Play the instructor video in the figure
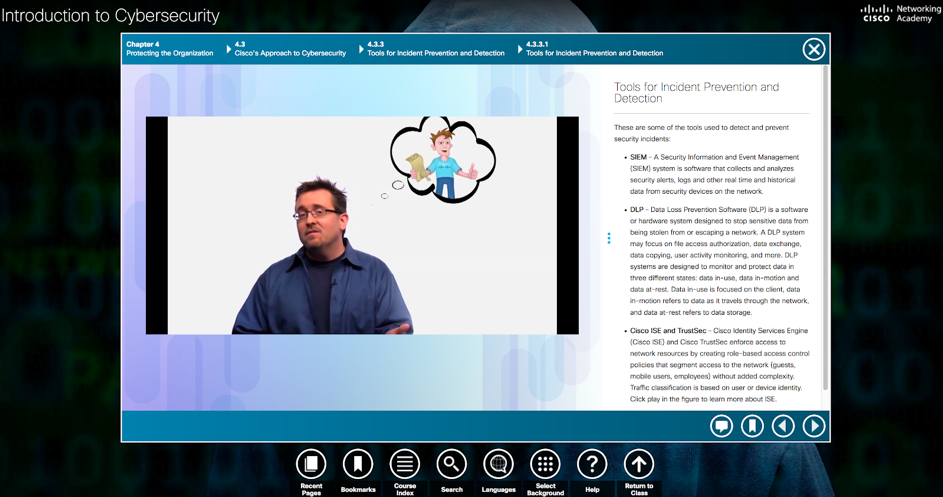 pos(362,225)
